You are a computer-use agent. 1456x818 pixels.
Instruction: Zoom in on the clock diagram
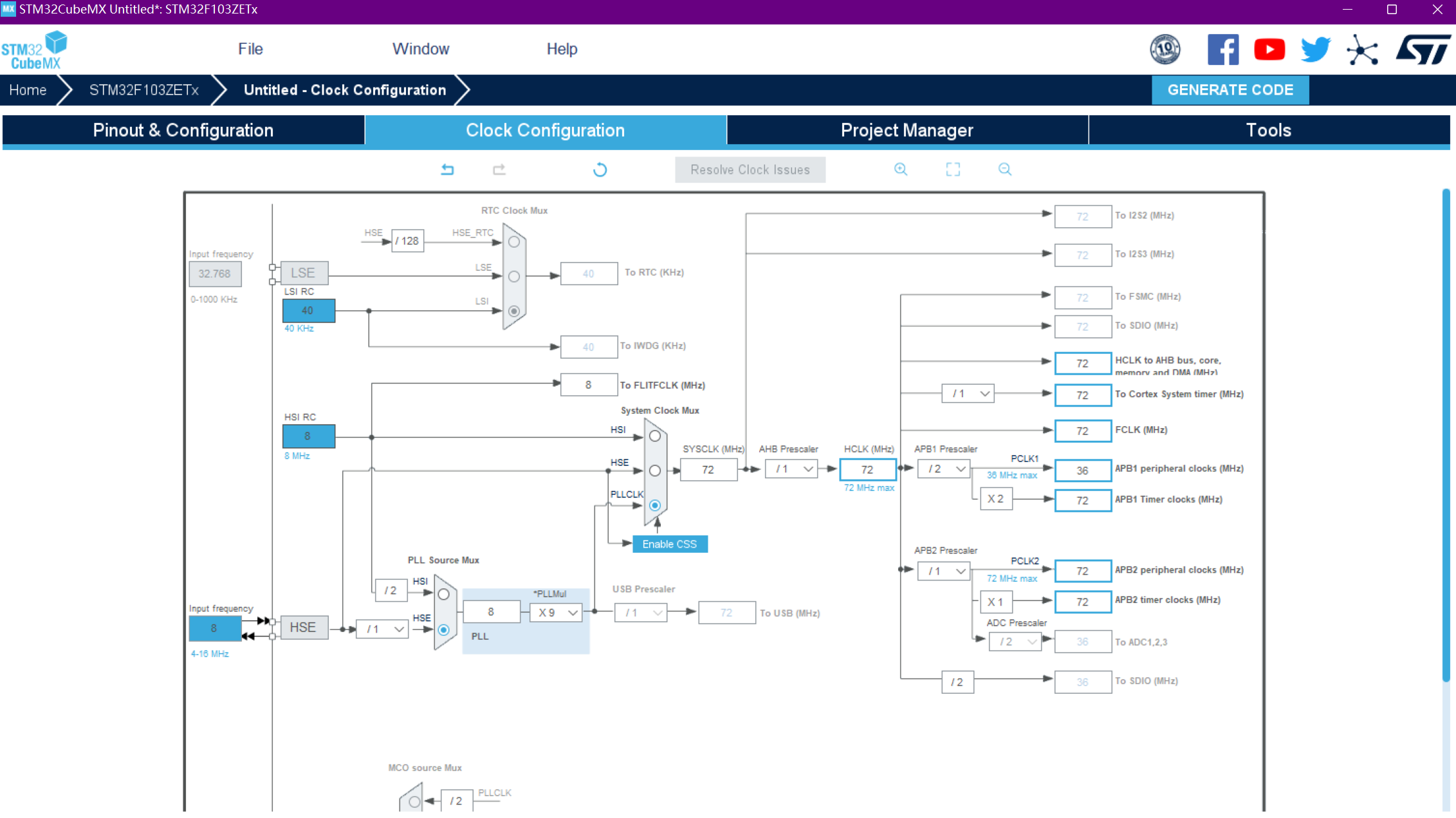(901, 169)
